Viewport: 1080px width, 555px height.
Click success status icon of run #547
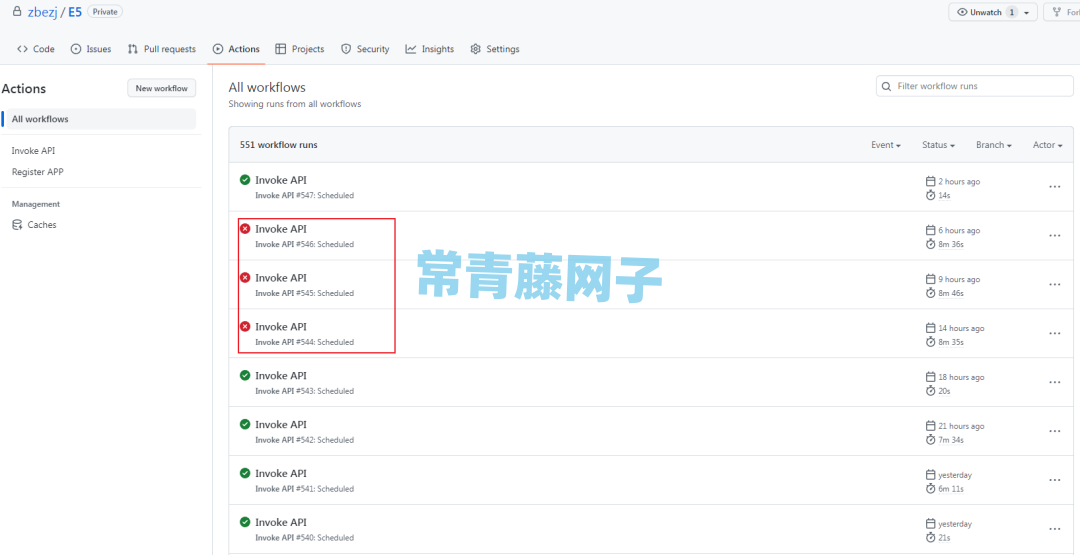point(245,180)
